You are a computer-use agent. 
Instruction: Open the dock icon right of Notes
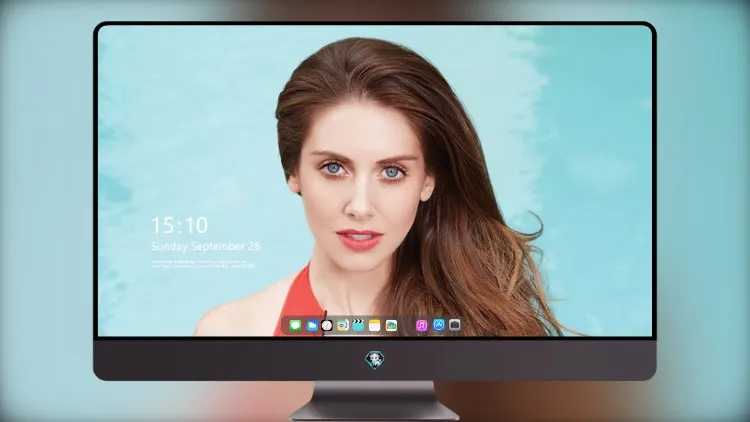(x=391, y=326)
